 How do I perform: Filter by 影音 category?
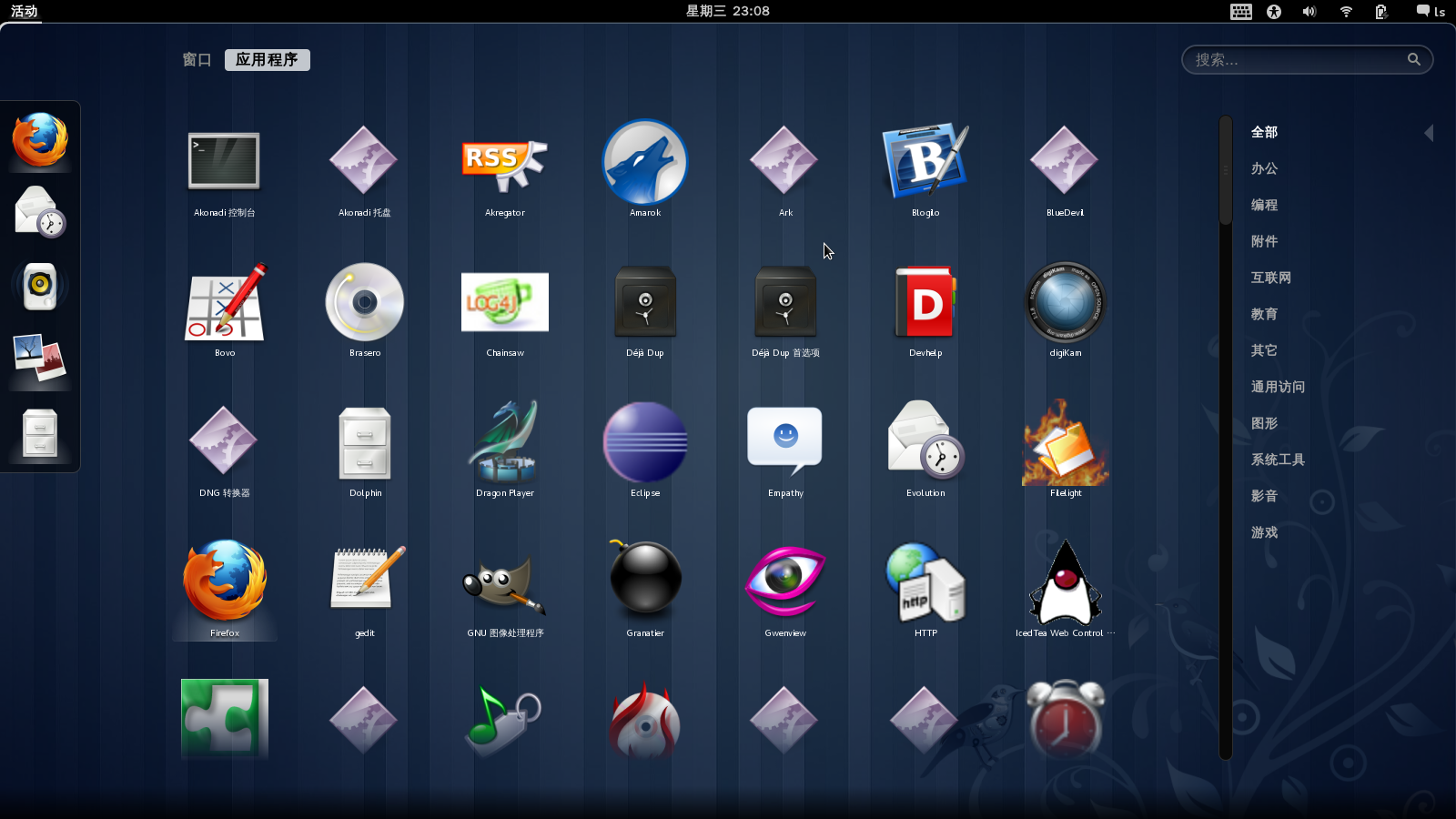(1264, 497)
